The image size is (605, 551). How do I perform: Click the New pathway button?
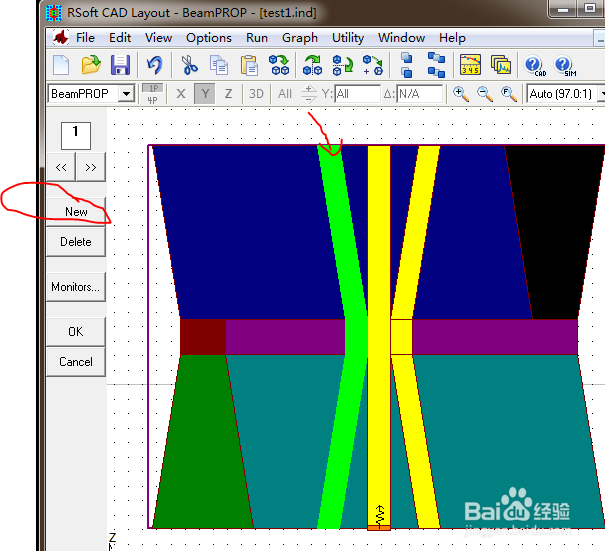pyautogui.click(x=76, y=211)
